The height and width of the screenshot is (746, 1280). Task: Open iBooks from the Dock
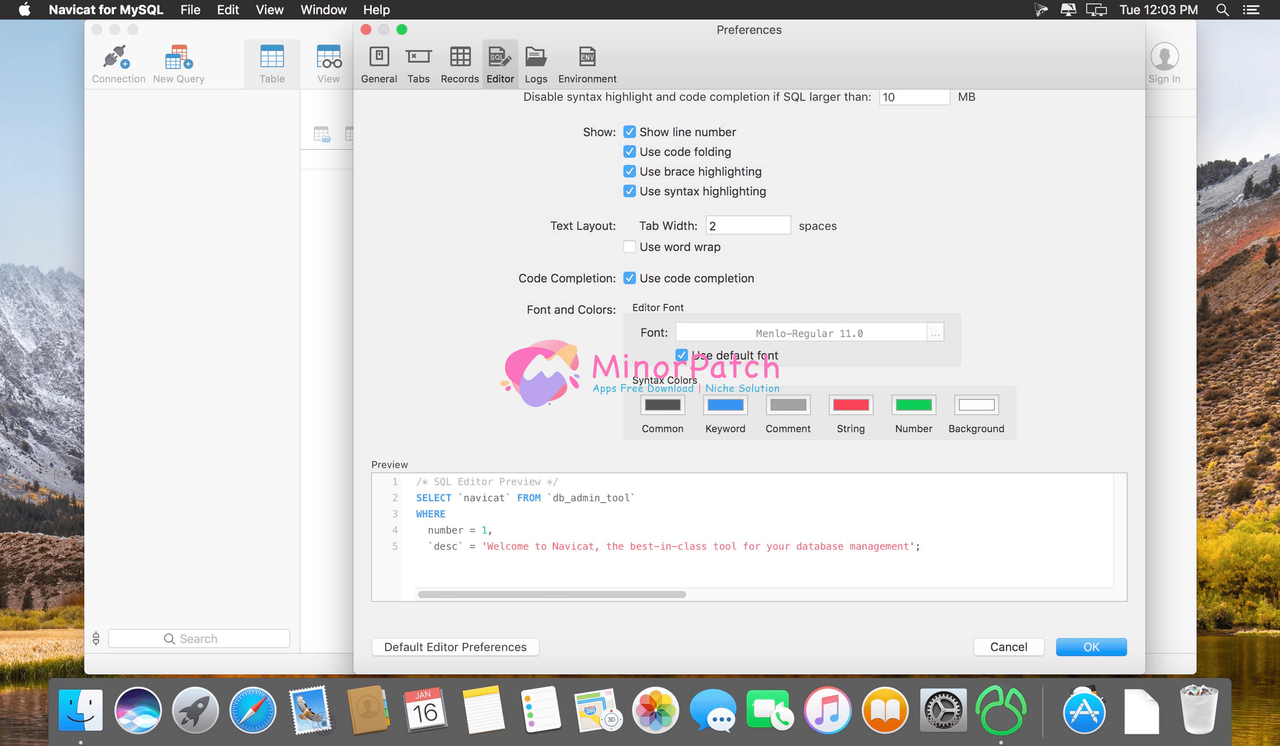[885, 710]
